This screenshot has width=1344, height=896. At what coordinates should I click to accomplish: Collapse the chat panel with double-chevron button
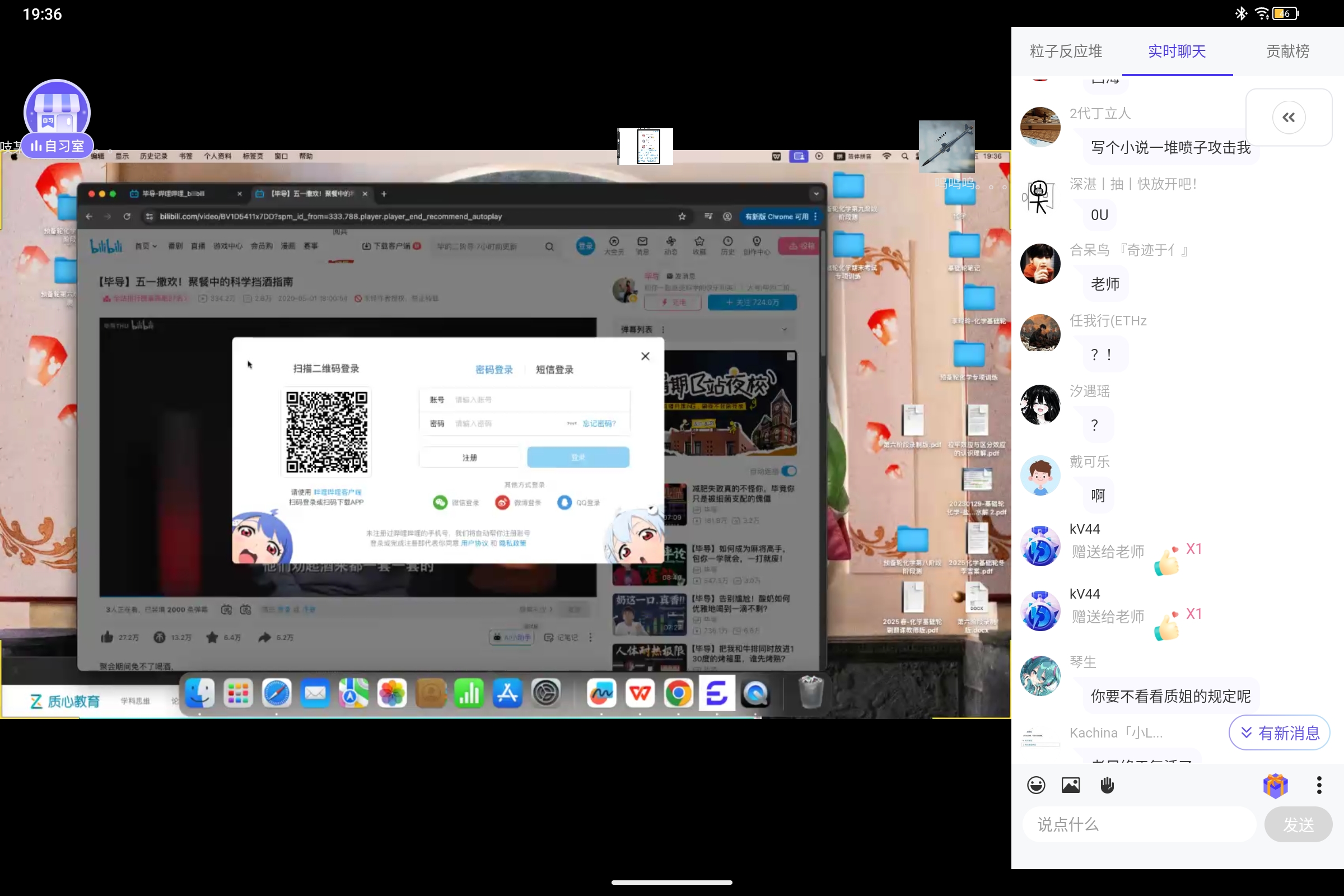1289,118
